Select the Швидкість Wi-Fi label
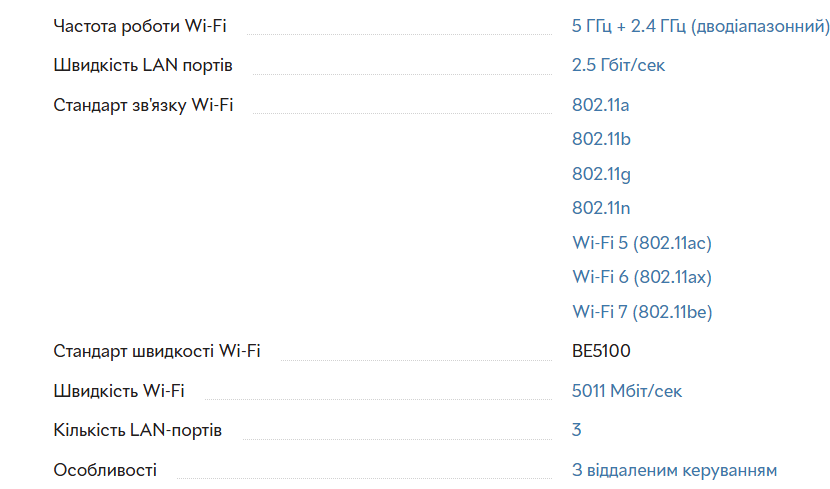This screenshot has height=489, width=830. coord(119,391)
